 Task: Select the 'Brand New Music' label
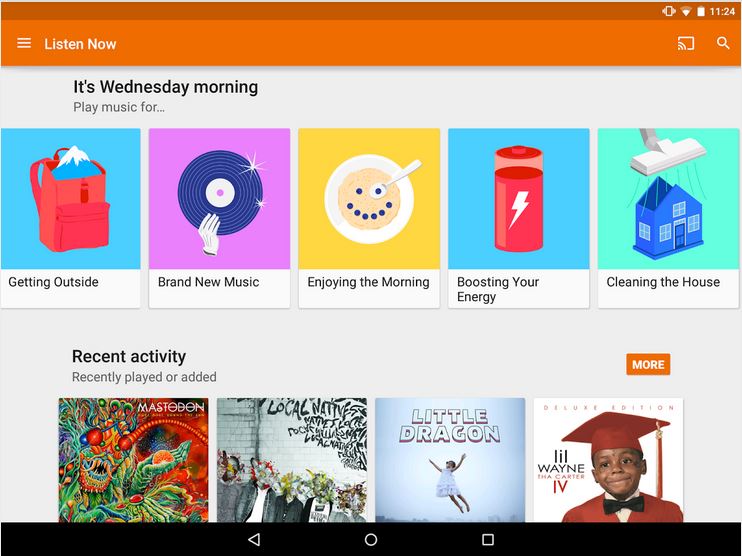[x=209, y=282]
